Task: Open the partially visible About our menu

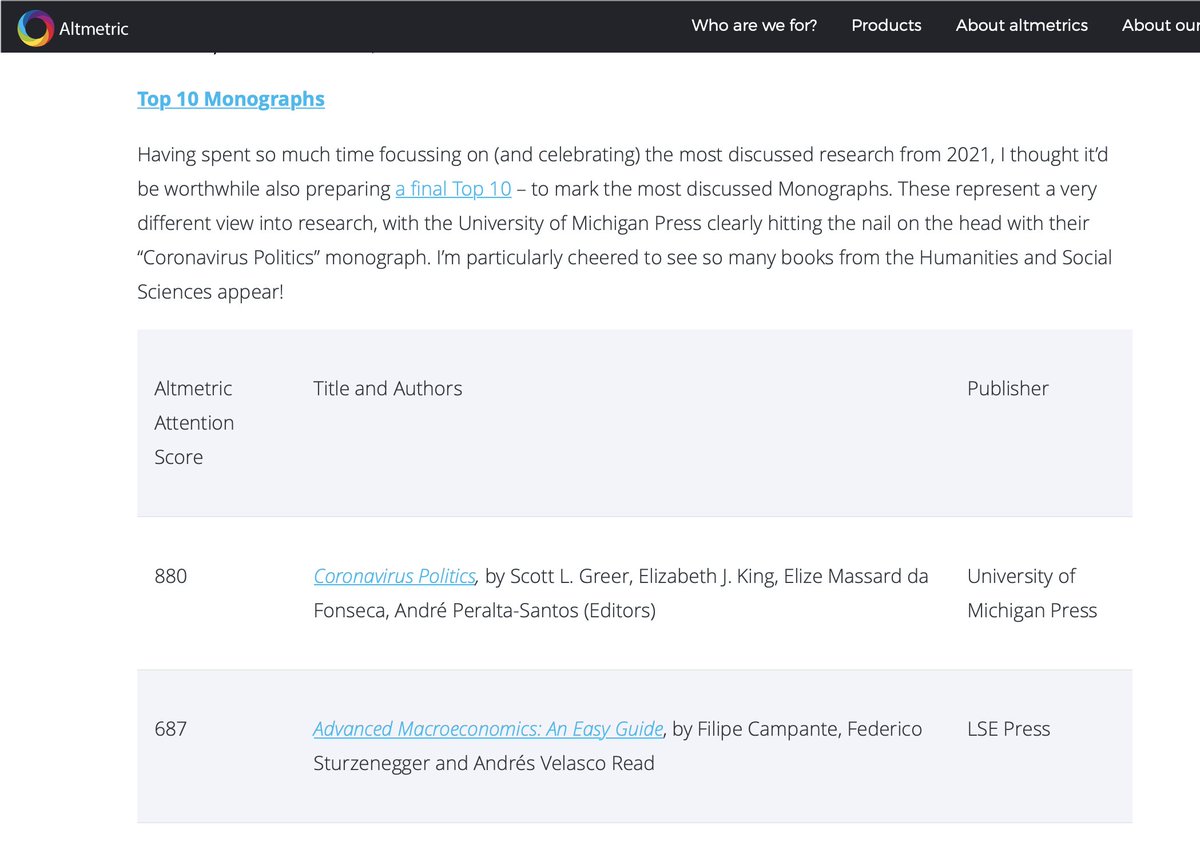Action: click(1160, 25)
